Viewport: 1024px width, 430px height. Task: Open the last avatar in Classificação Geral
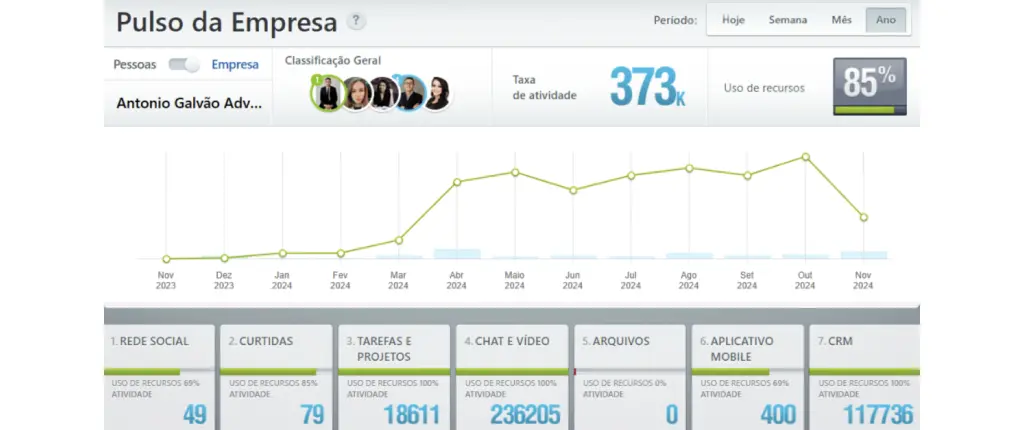coord(436,93)
